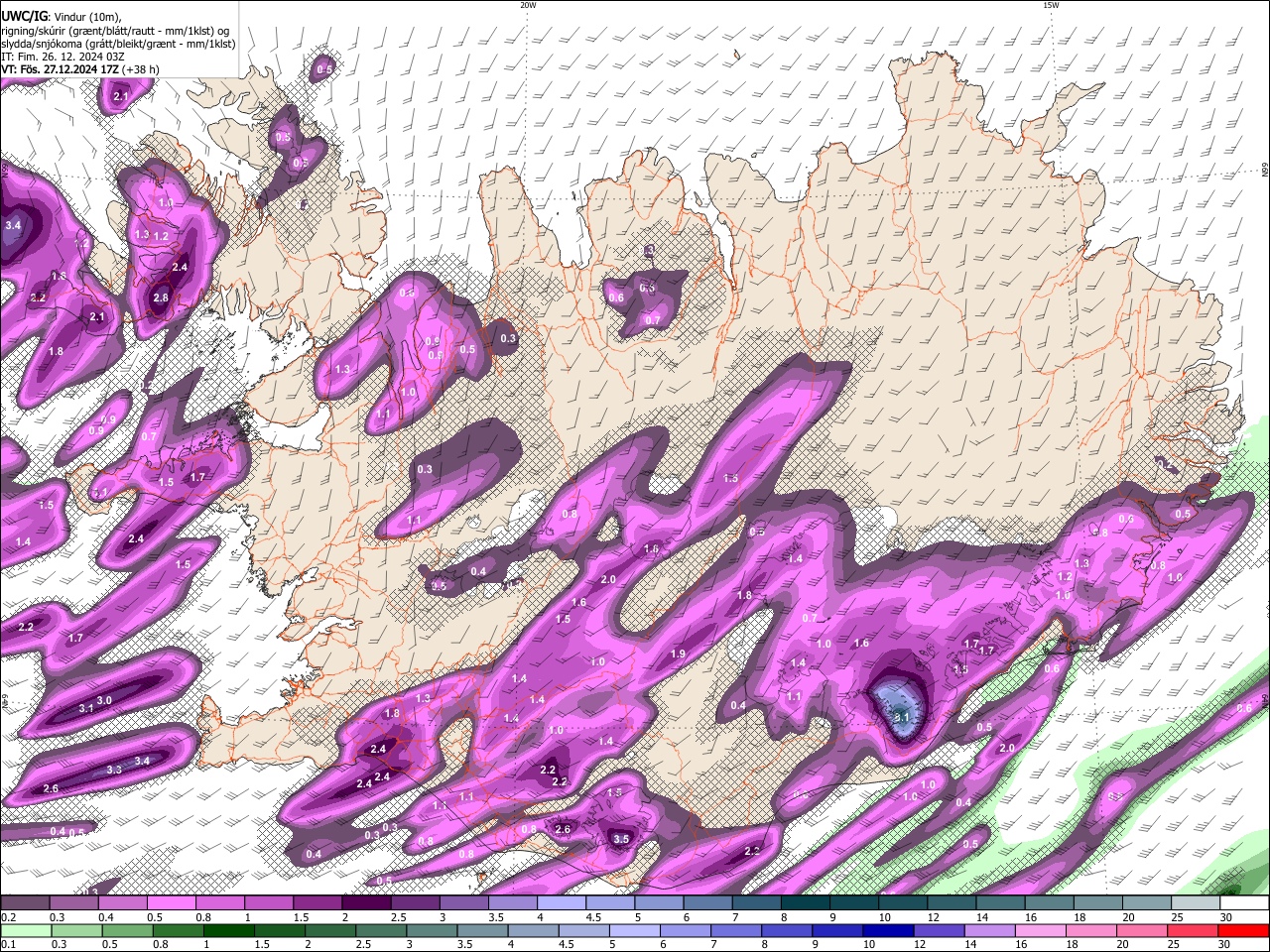Click the 'VT: Fös. 27.12.2024 17Z' valid time
This screenshot has height=952, width=1270.
pyautogui.click(x=61, y=70)
